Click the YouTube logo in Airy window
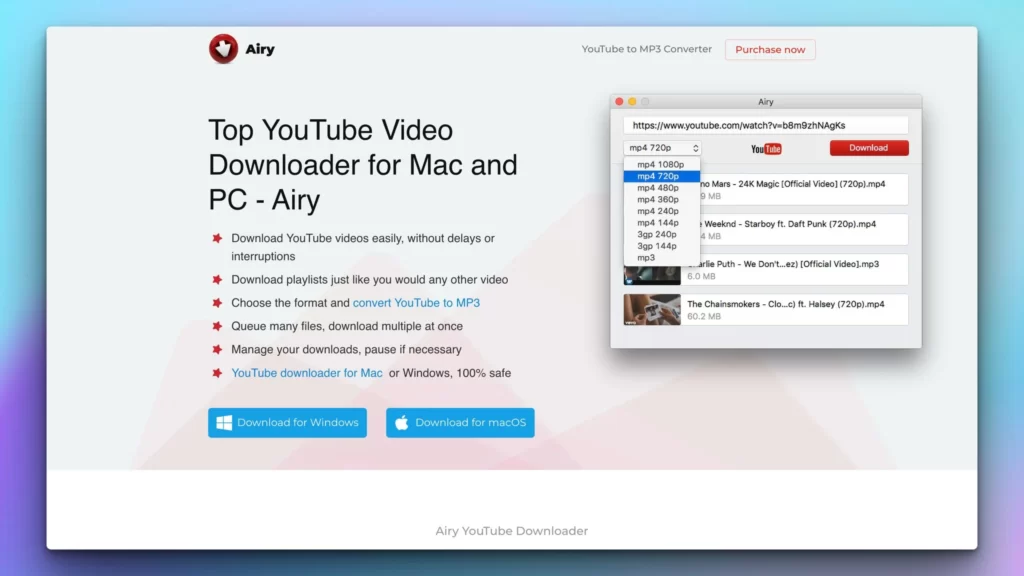 click(766, 149)
